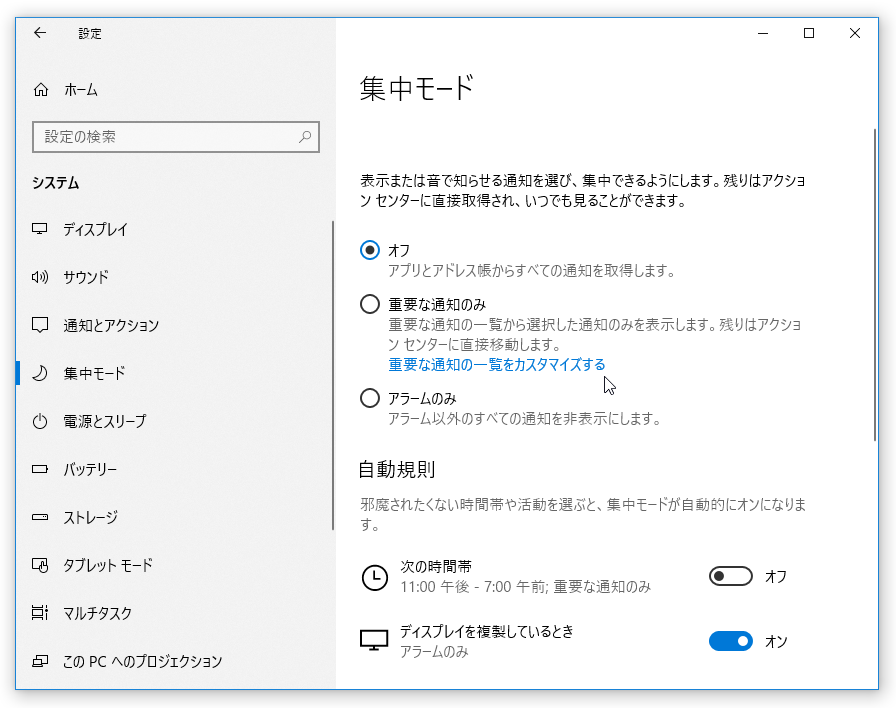Open ストレージ settings
896x708 pixels.
pyautogui.click(x=174, y=517)
